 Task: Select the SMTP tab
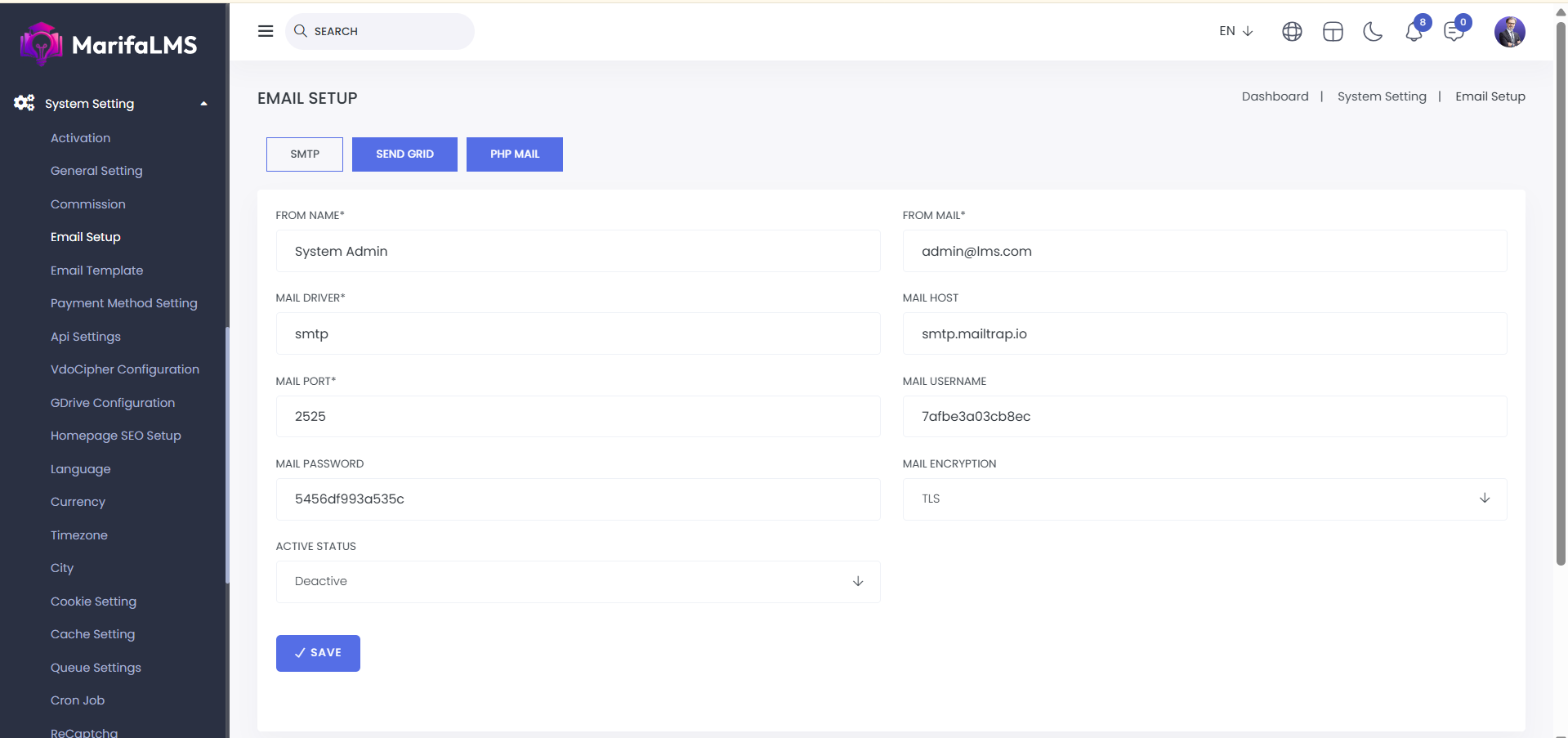[305, 154]
